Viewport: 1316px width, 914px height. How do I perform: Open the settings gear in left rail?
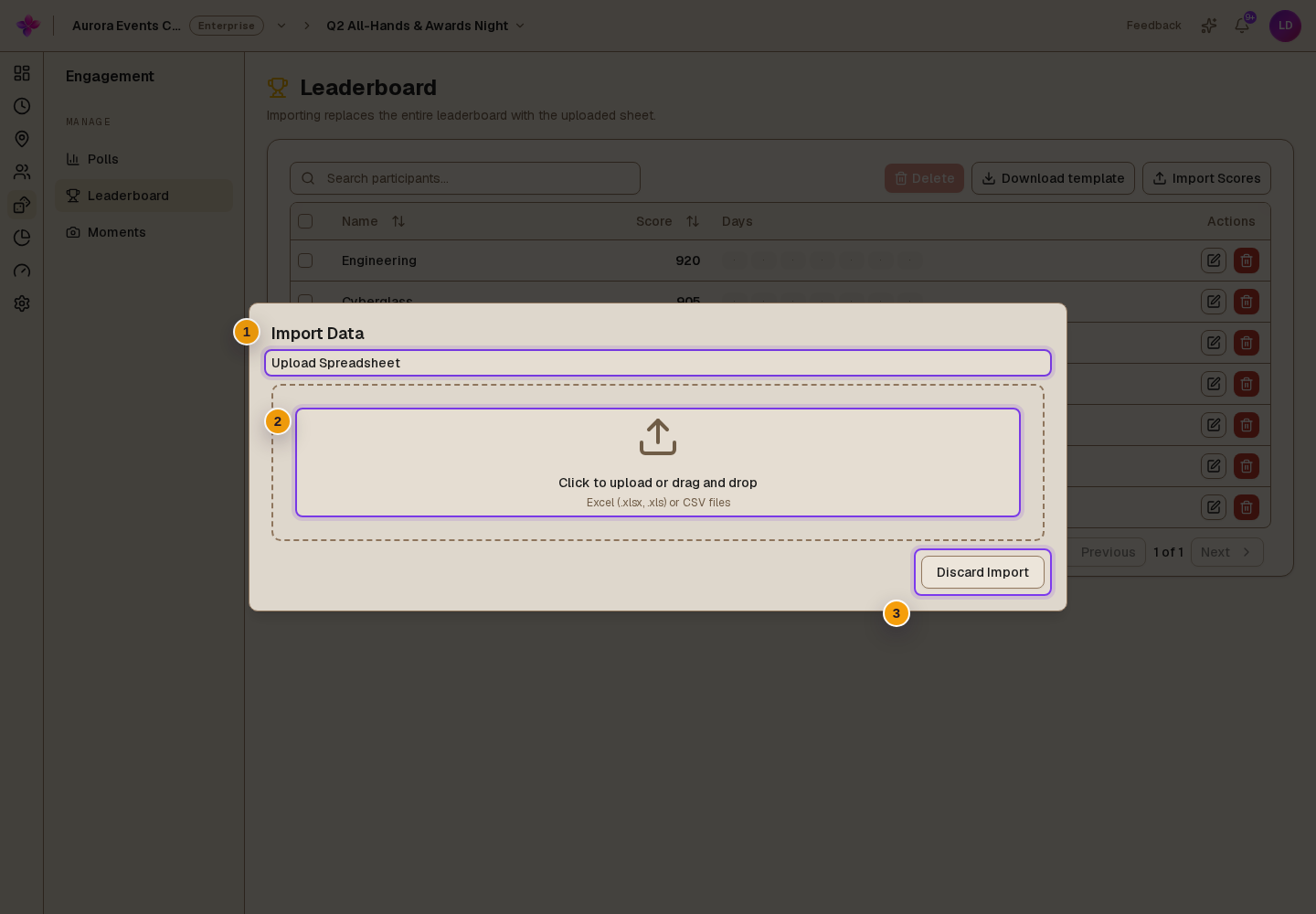tap(22, 303)
